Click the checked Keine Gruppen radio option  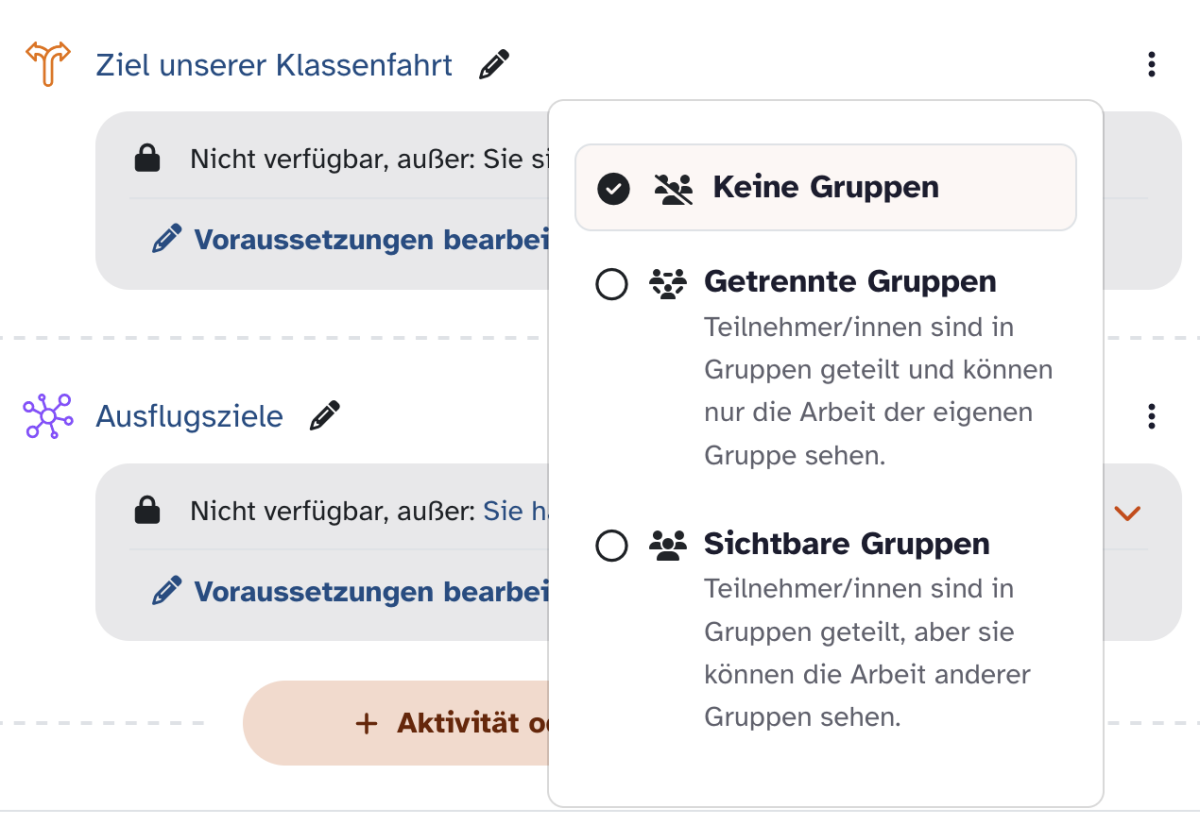pyautogui.click(x=613, y=188)
